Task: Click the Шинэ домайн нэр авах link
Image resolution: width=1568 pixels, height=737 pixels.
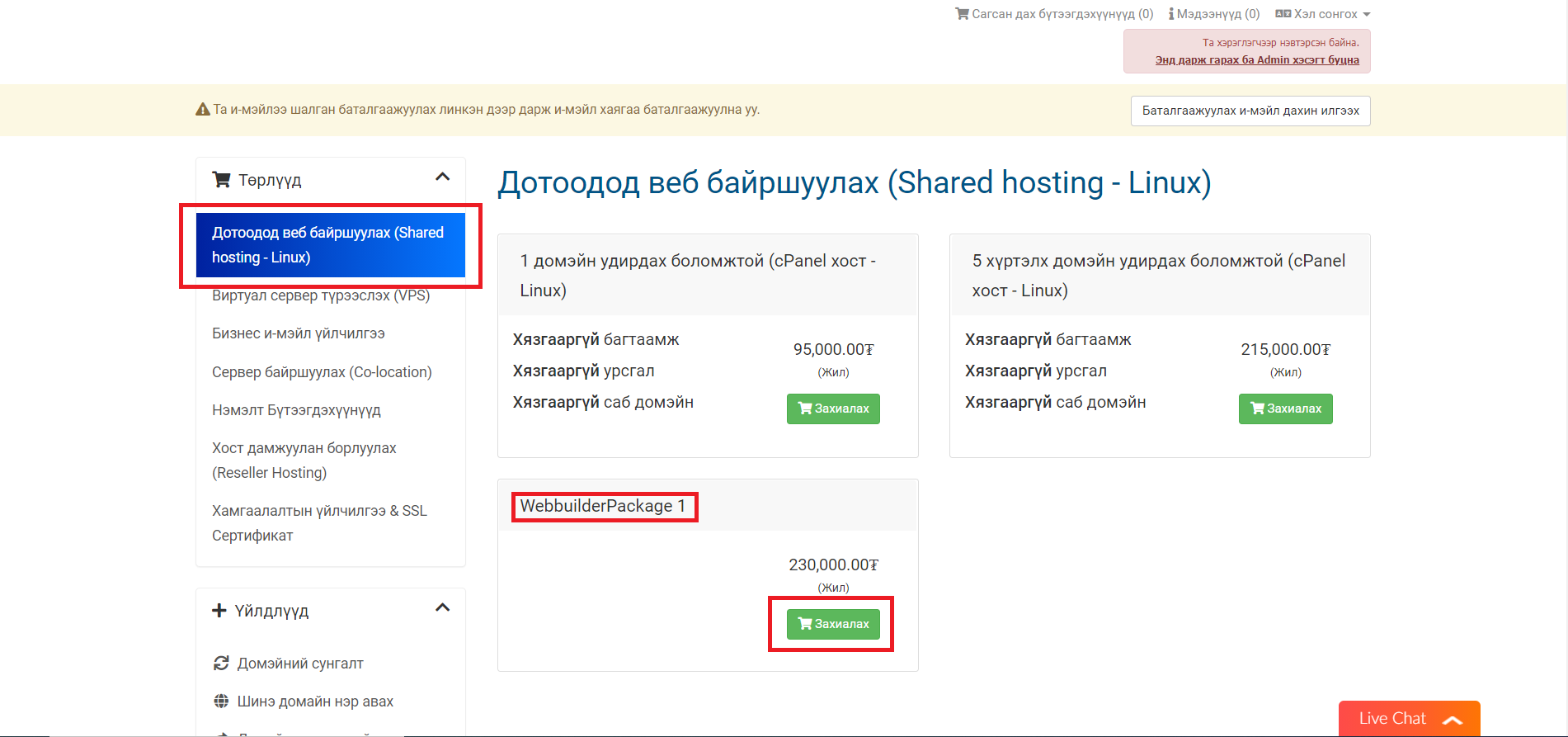Action: (x=315, y=702)
